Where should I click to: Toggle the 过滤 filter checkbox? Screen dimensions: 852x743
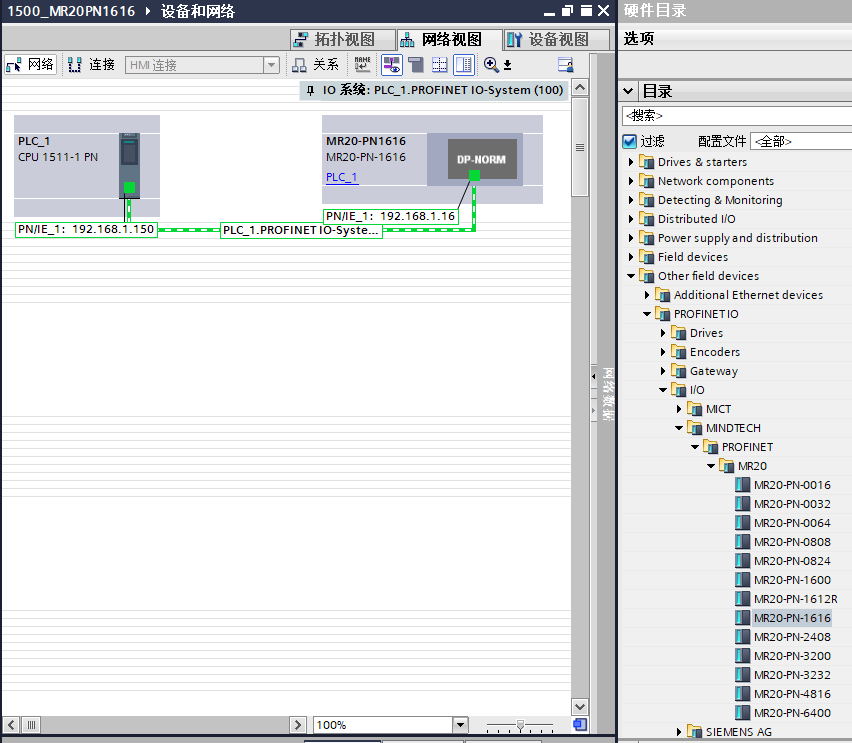pos(629,141)
